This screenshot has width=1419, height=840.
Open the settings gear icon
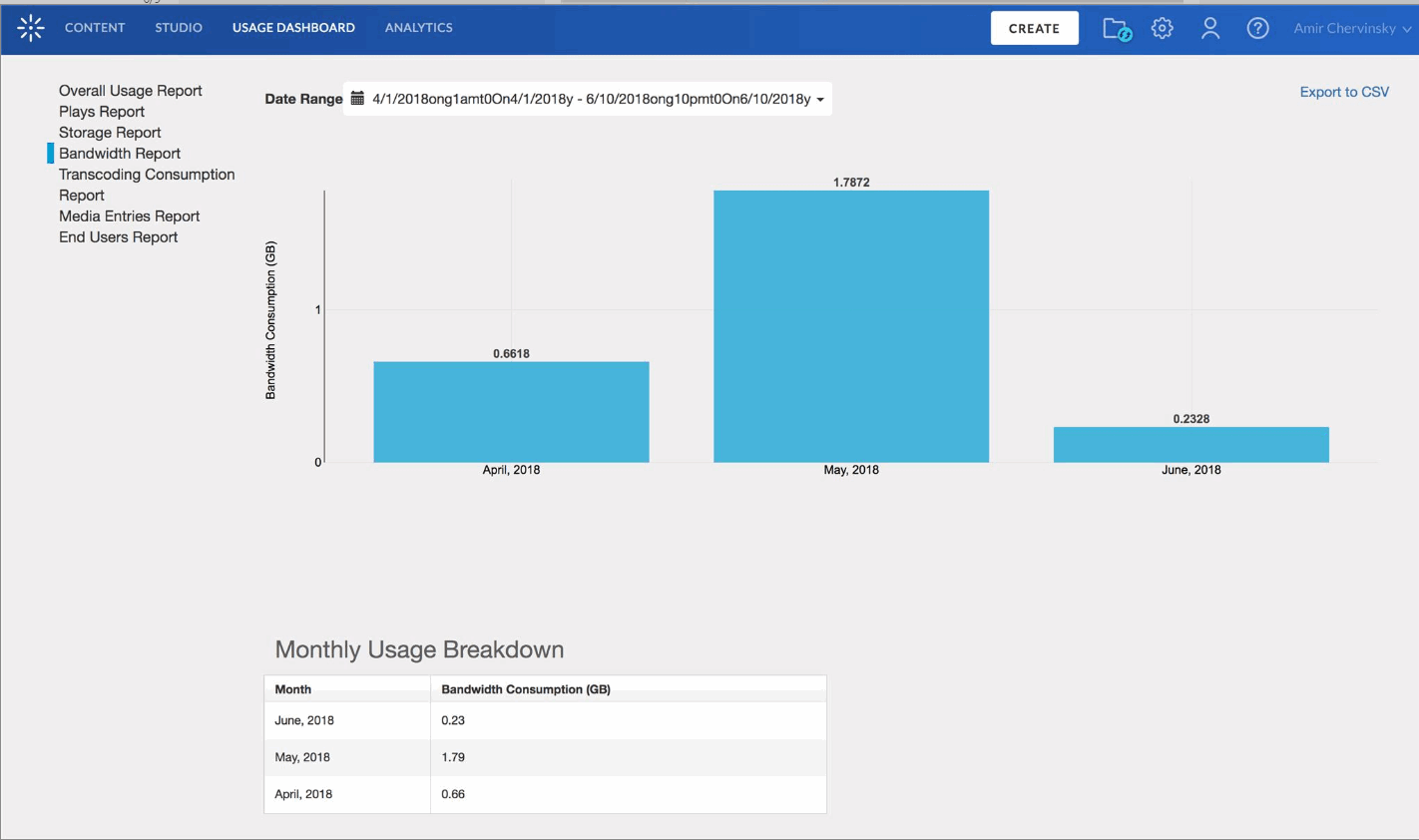tap(1162, 28)
